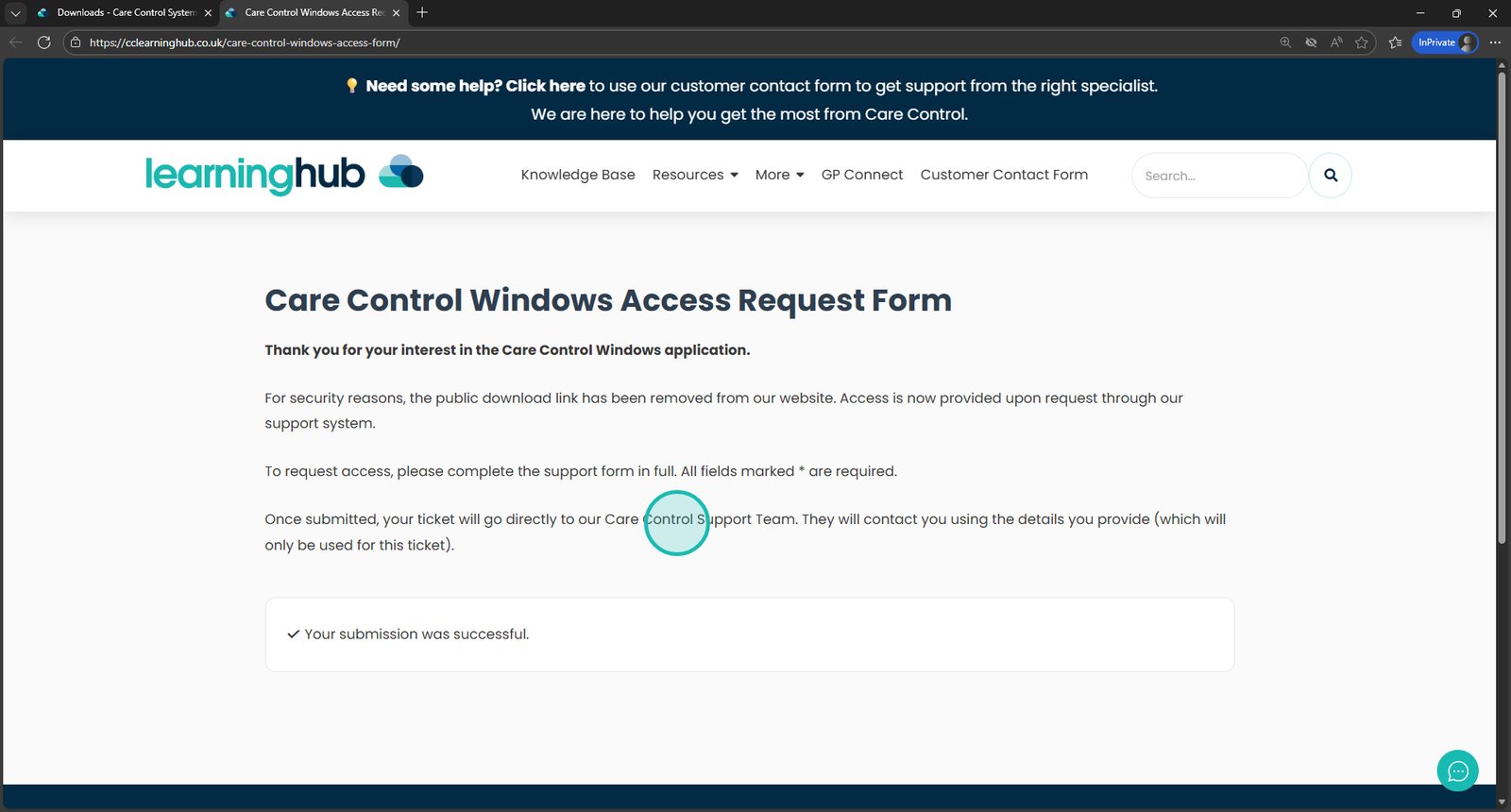Expand the More dropdown menu
Image resolution: width=1511 pixels, height=812 pixels.
pos(779,175)
